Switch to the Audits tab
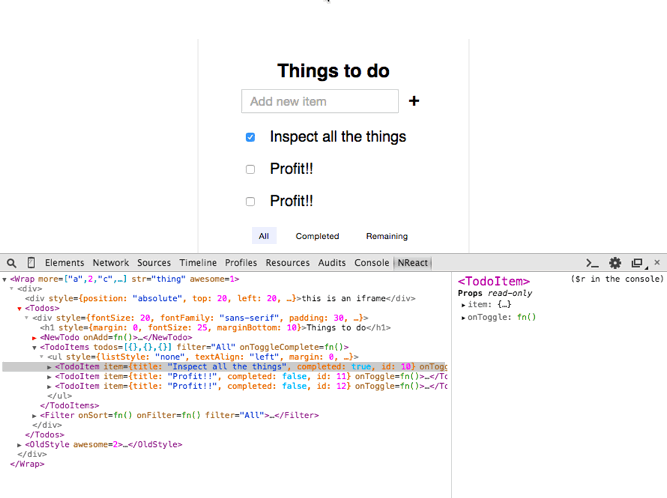This screenshot has height=498, width=667. coord(332,263)
